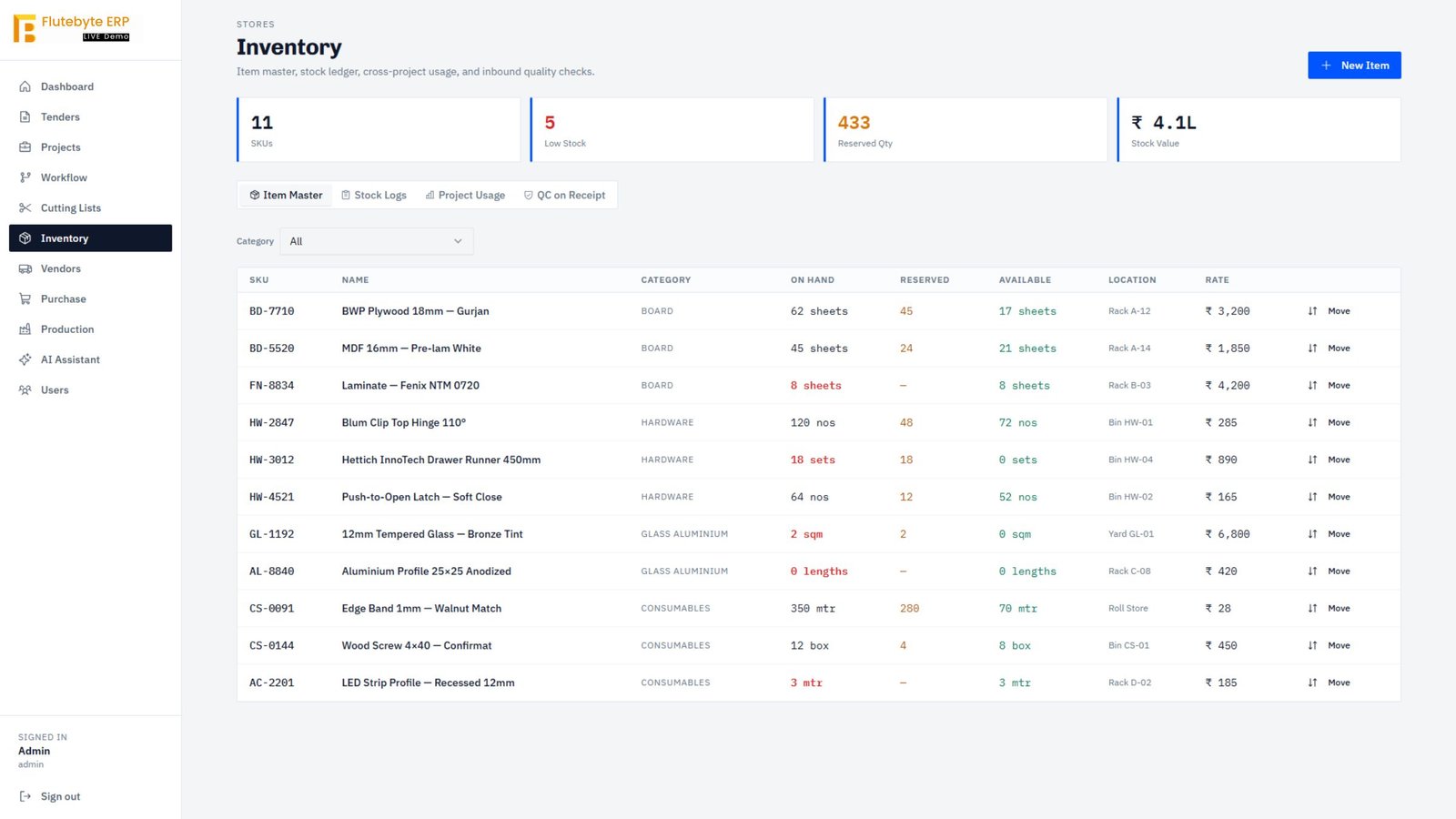The image size is (1456, 819).
Task: Click 12mm Tempered Glass — Bronze Tint
Action: pyautogui.click(x=432, y=534)
